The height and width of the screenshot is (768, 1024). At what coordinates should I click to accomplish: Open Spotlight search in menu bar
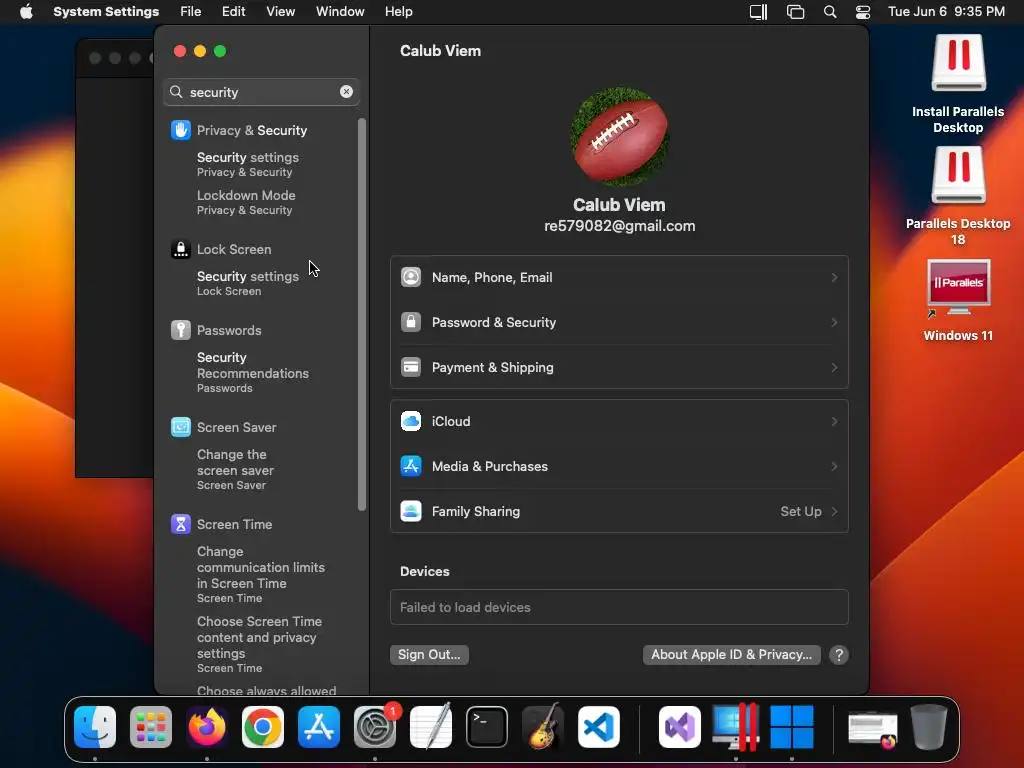pyautogui.click(x=830, y=12)
